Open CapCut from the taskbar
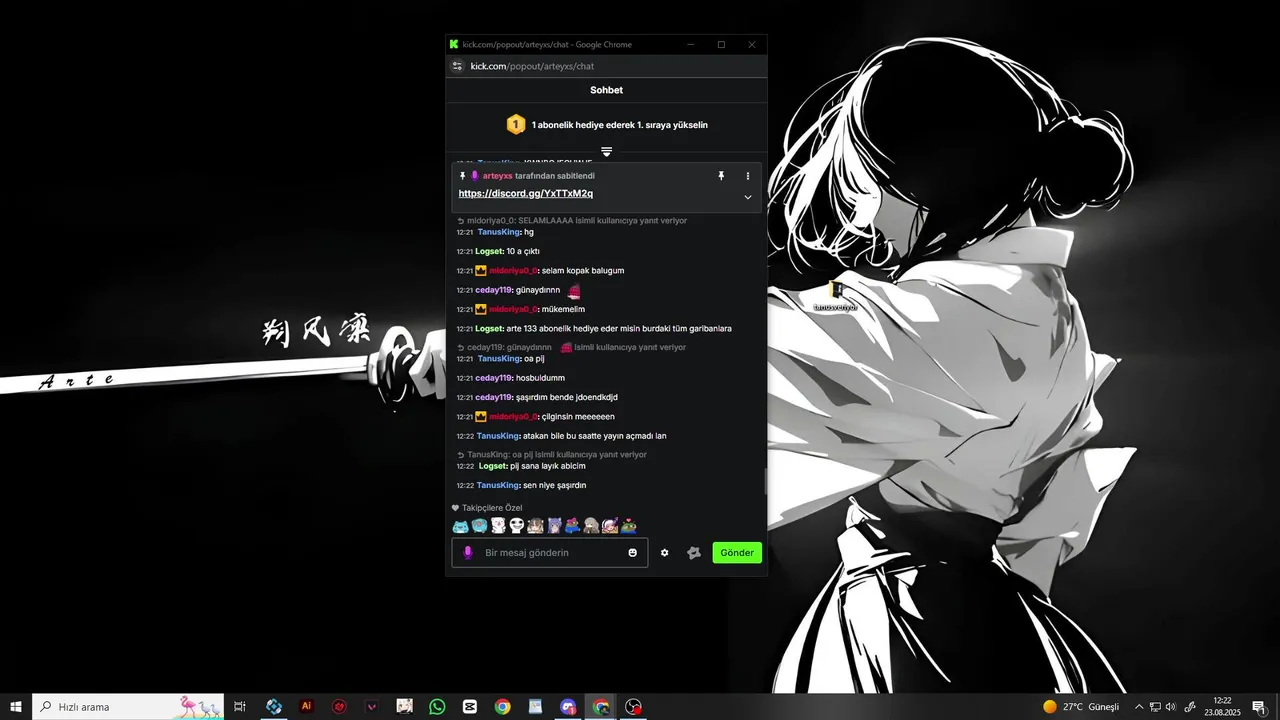This screenshot has width=1280, height=720. point(470,707)
